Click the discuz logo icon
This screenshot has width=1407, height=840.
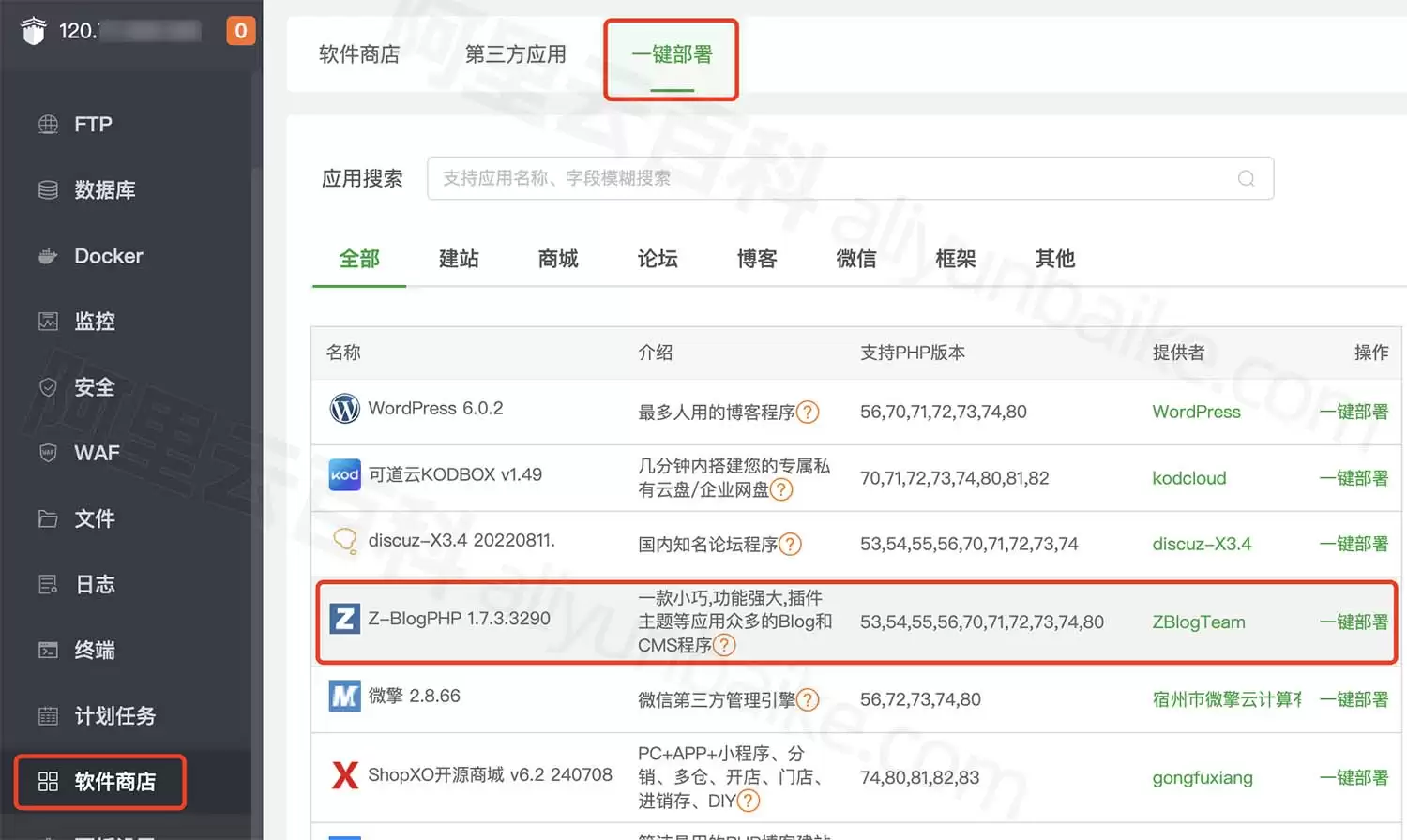(x=345, y=541)
